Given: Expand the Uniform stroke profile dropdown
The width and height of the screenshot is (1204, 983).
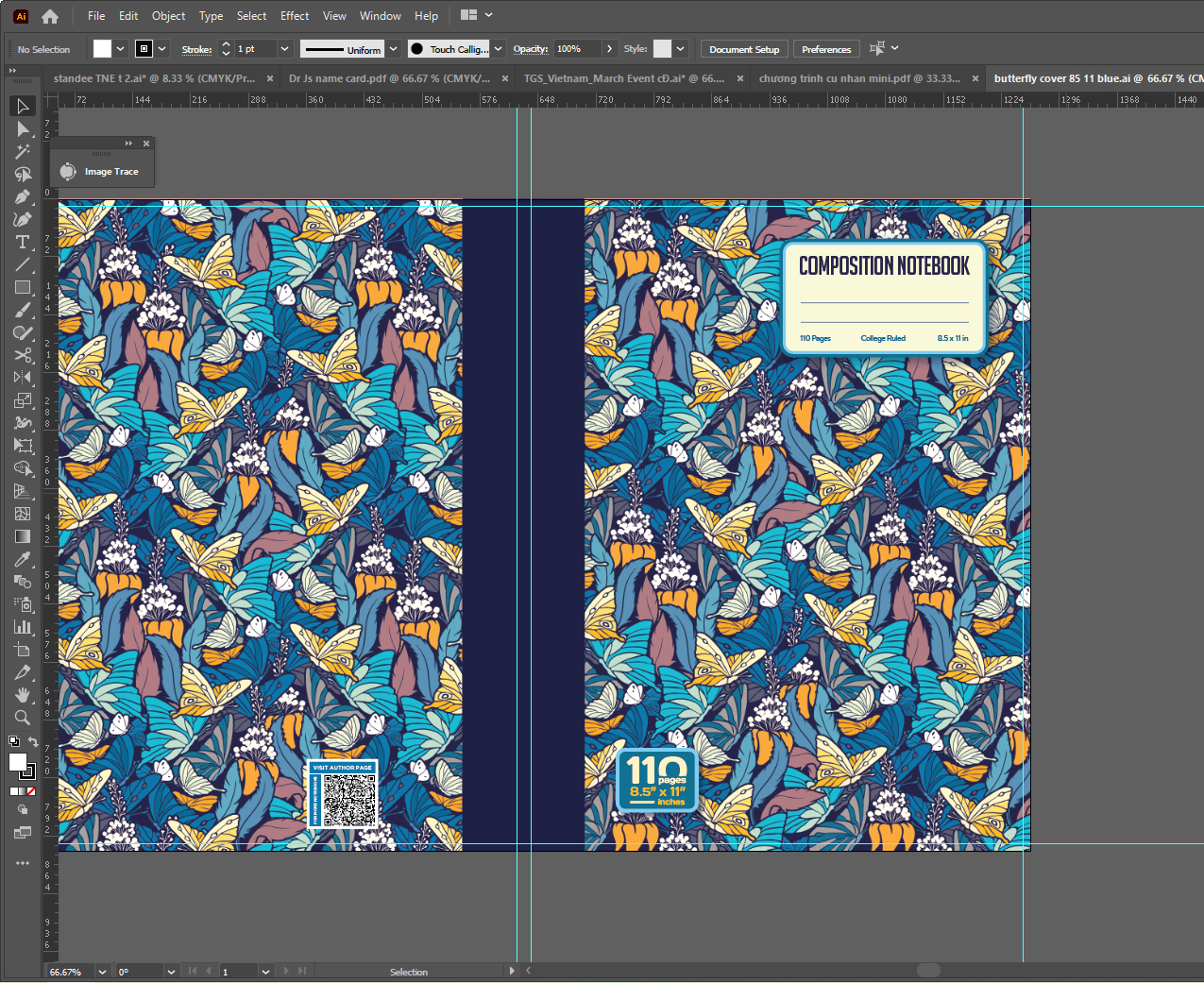Looking at the screenshot, I should click(x=393, y=49).
